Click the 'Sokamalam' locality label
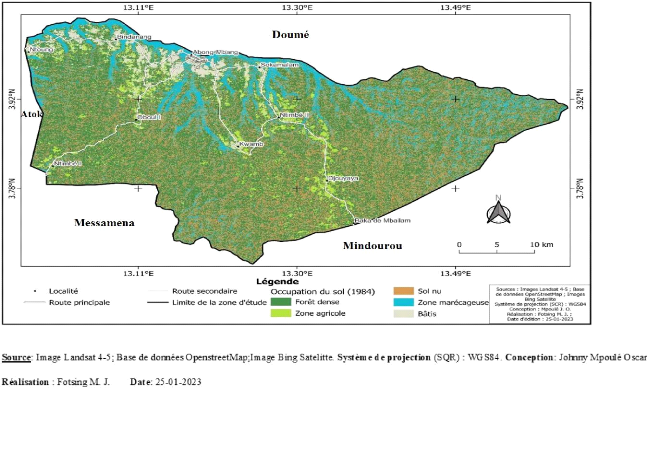The image size is (647, 457). pyautogui.click(x=279, y=65)
